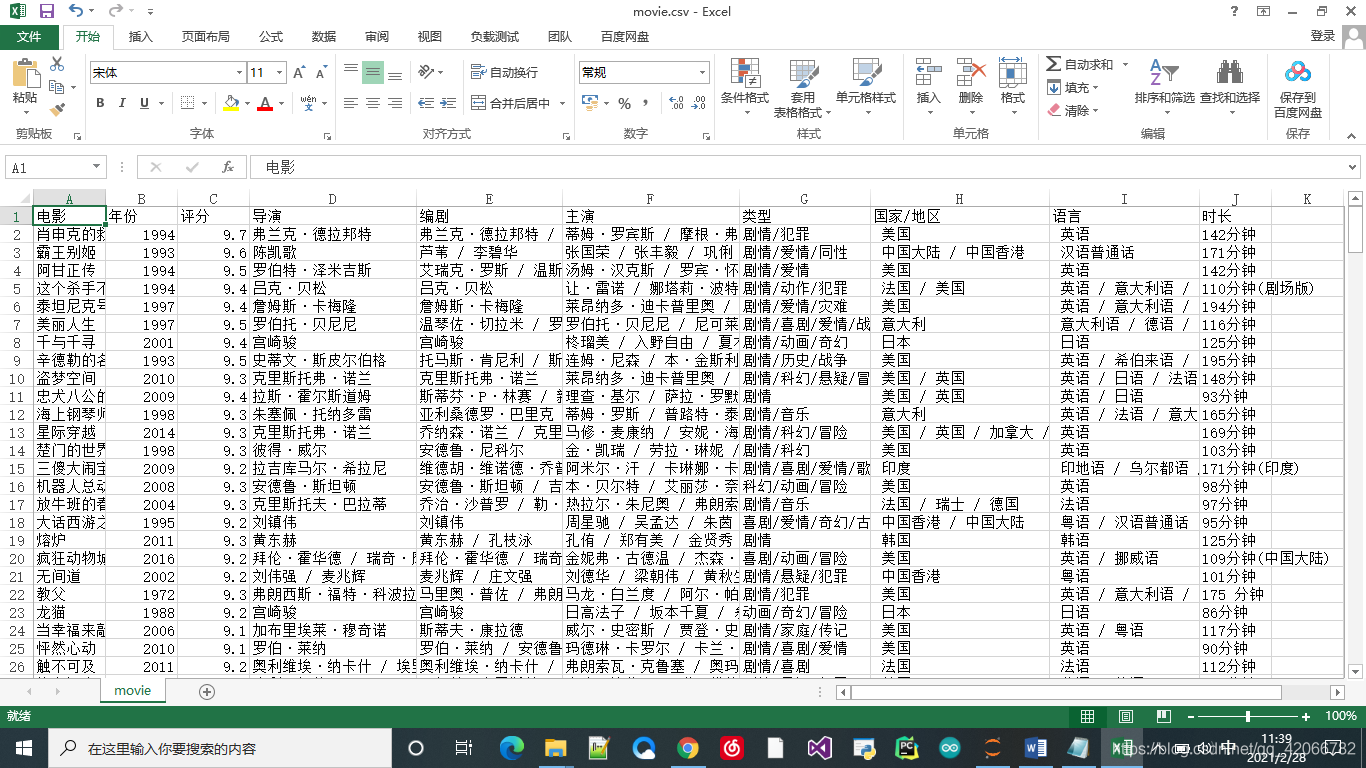Click the new sheet plus icon
The width and height of the screenshot is (1366, 768).
(207, 691)
